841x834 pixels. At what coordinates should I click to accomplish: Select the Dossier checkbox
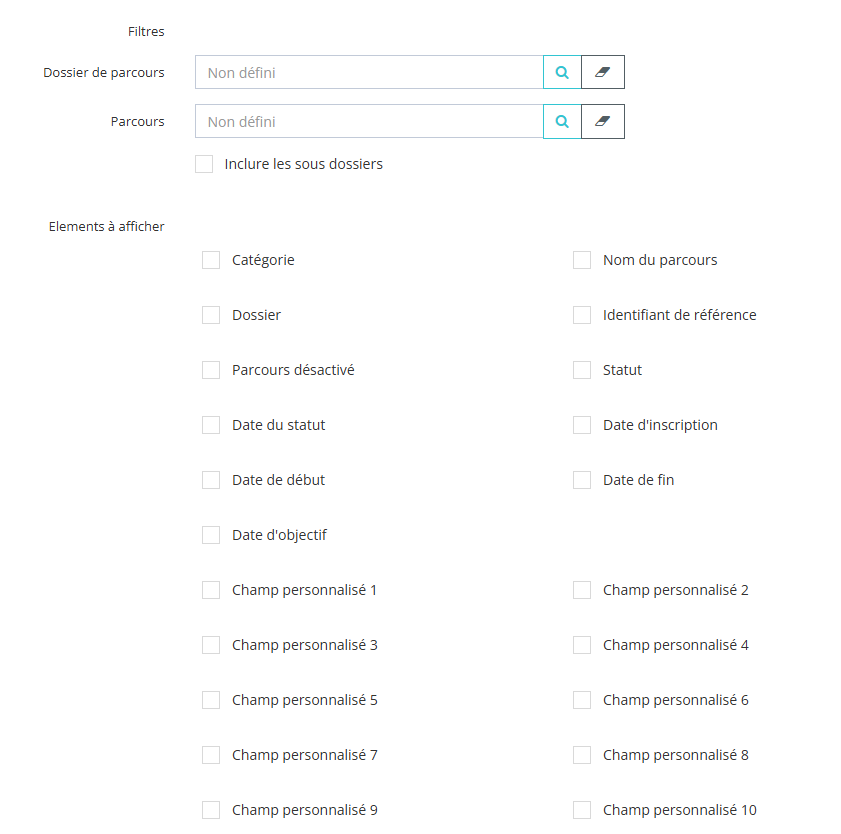(x=211, y=315)
